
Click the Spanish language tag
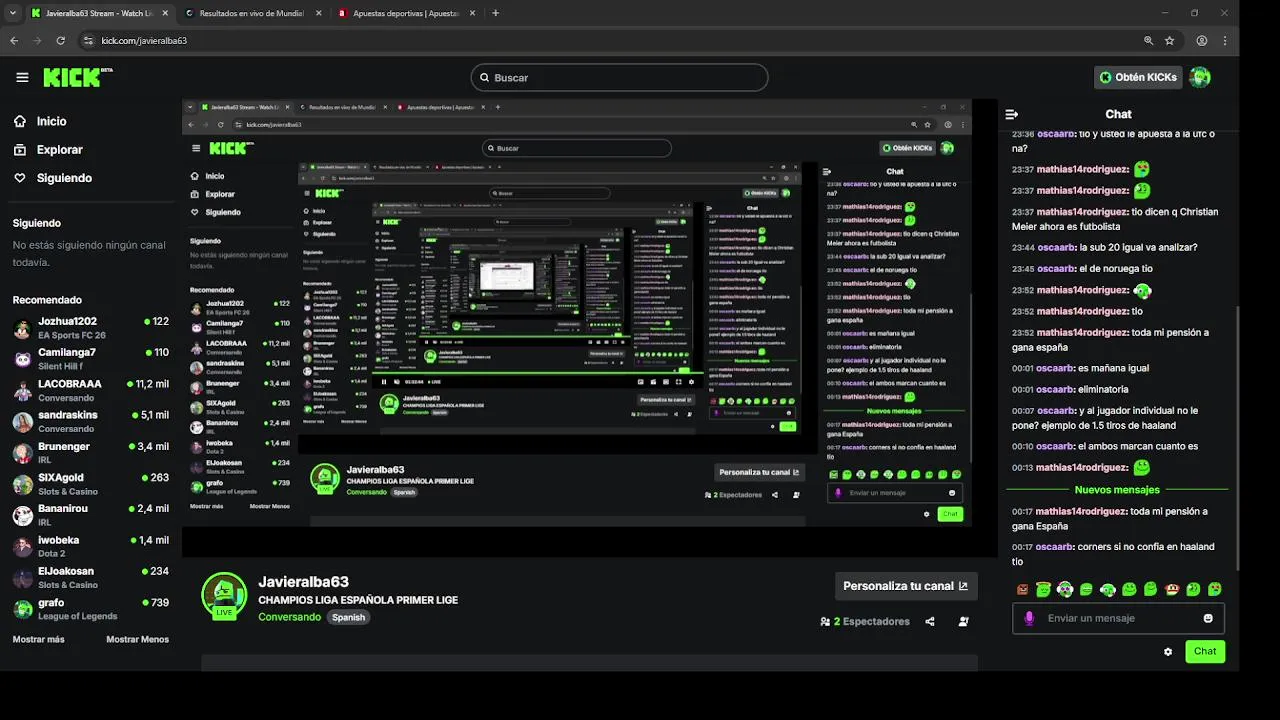[348, 617]
